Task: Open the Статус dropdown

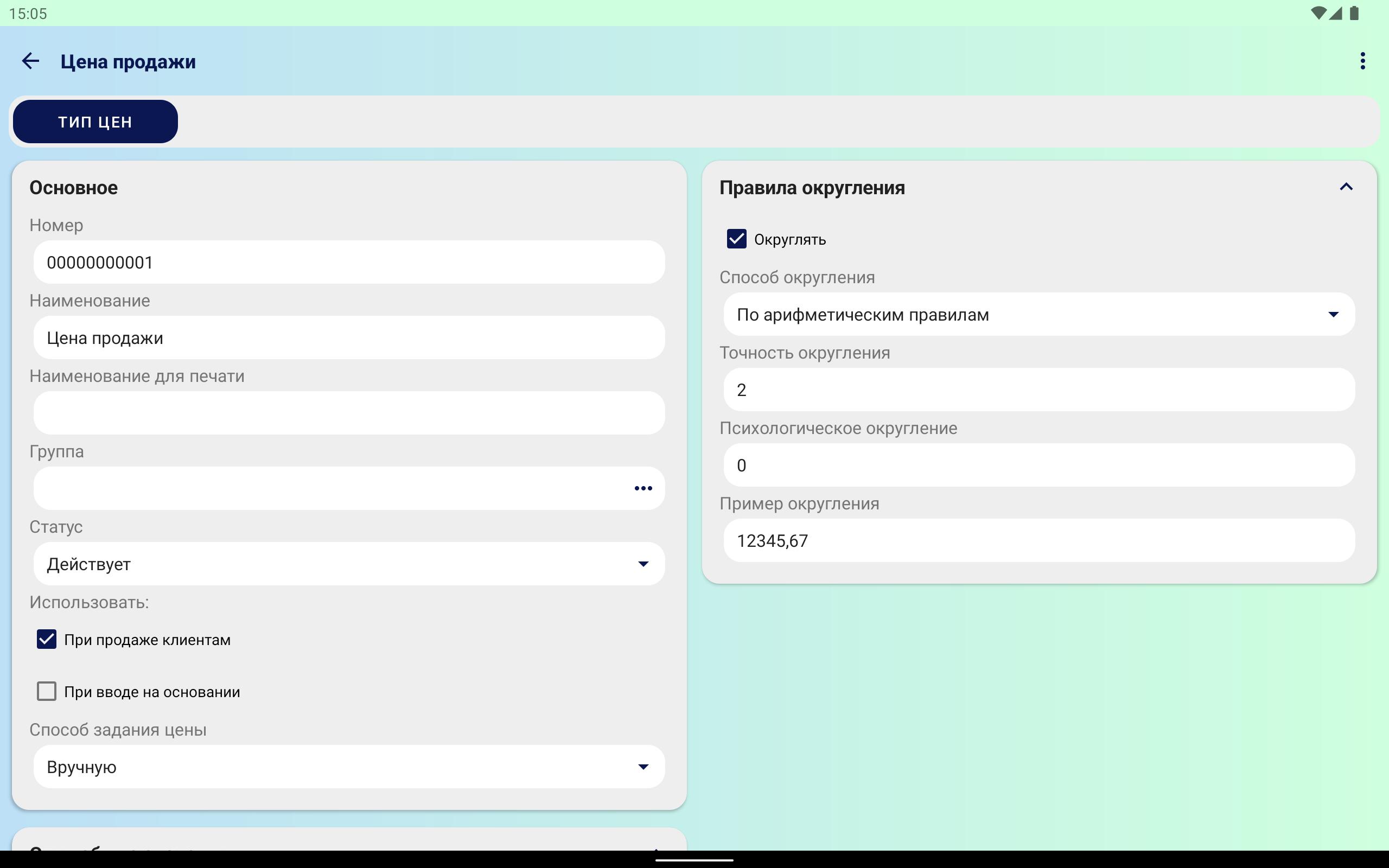Action: [x=349, y=564]
